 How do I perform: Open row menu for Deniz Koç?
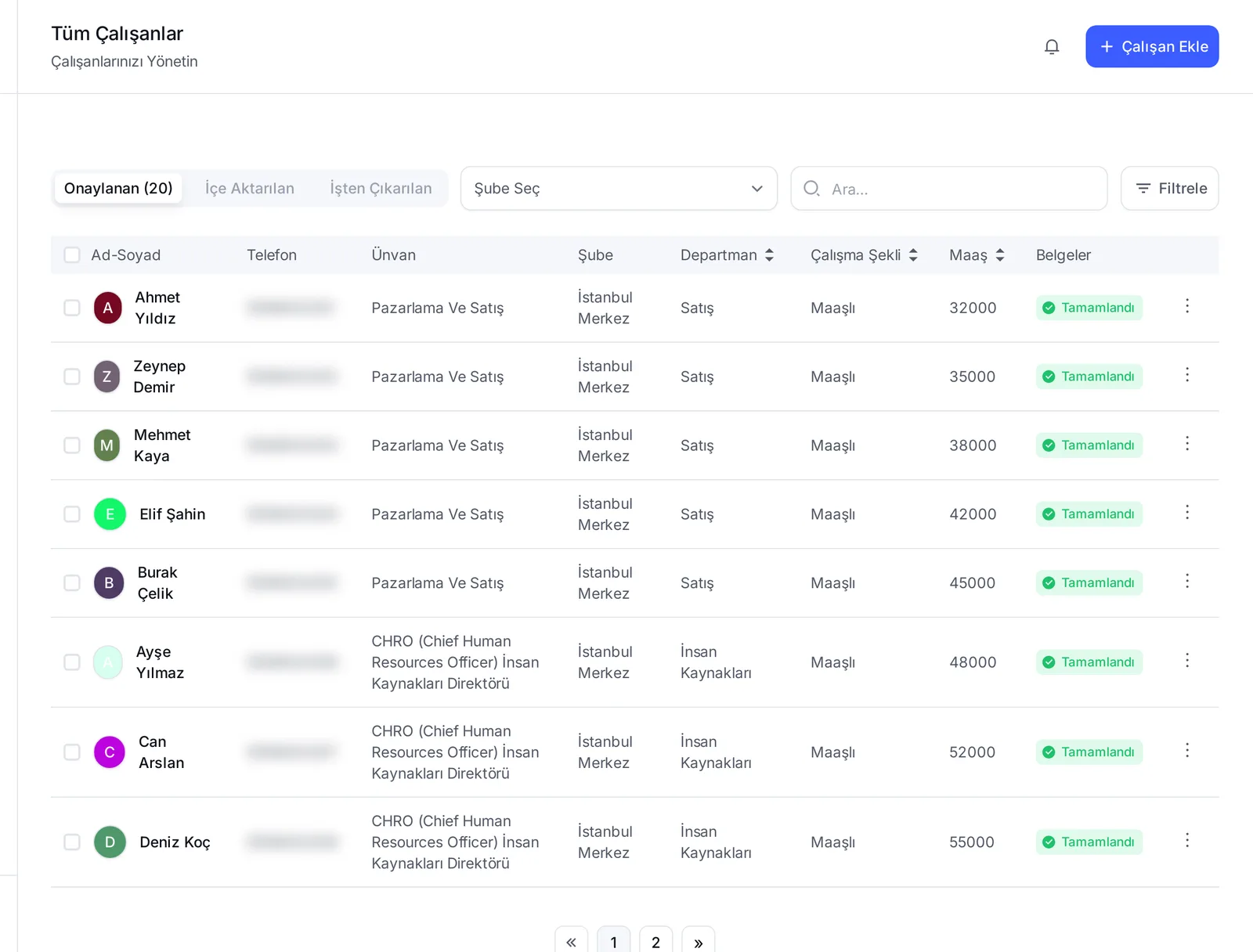point(1187,841)
